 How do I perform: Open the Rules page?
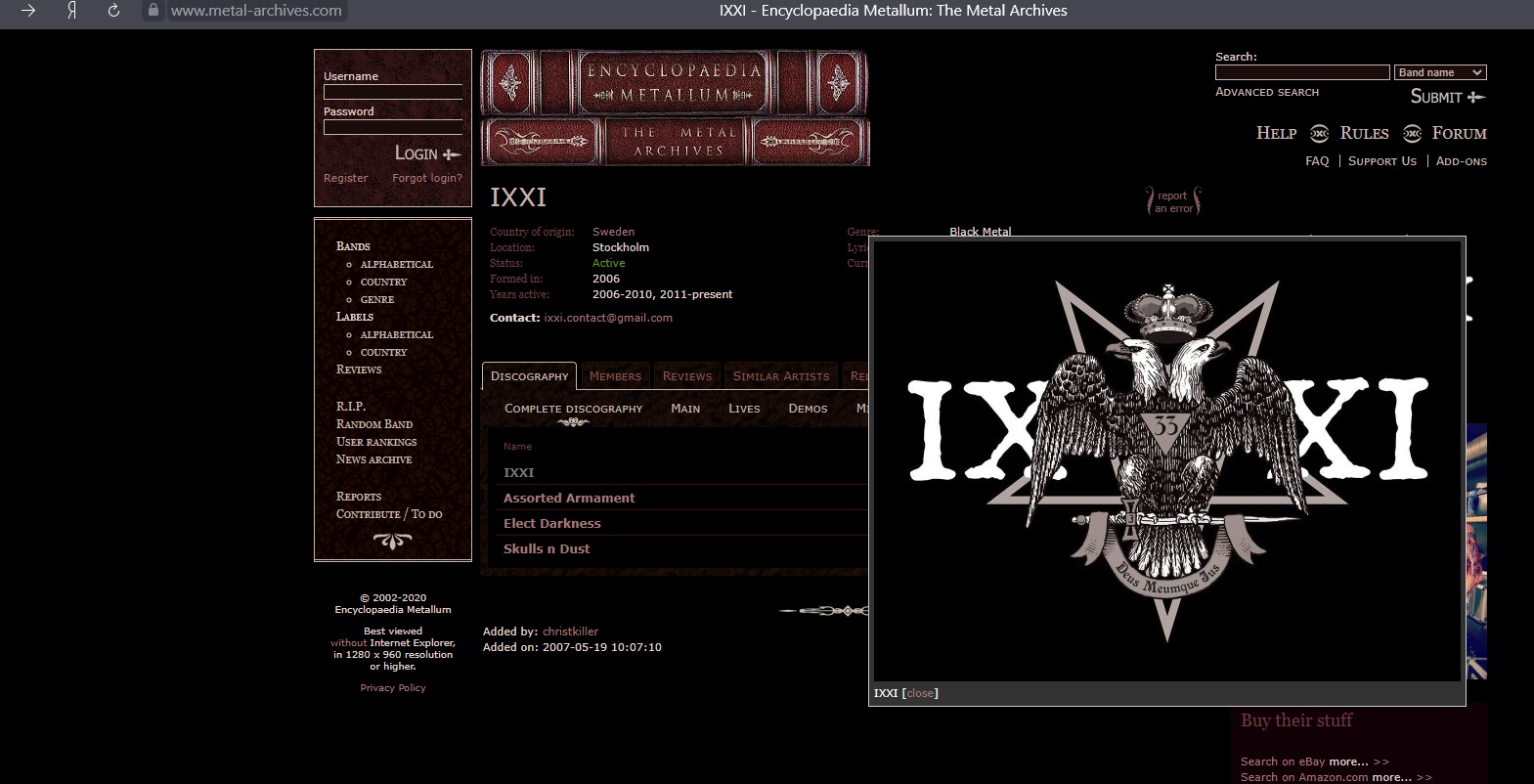pos(1364,133)
